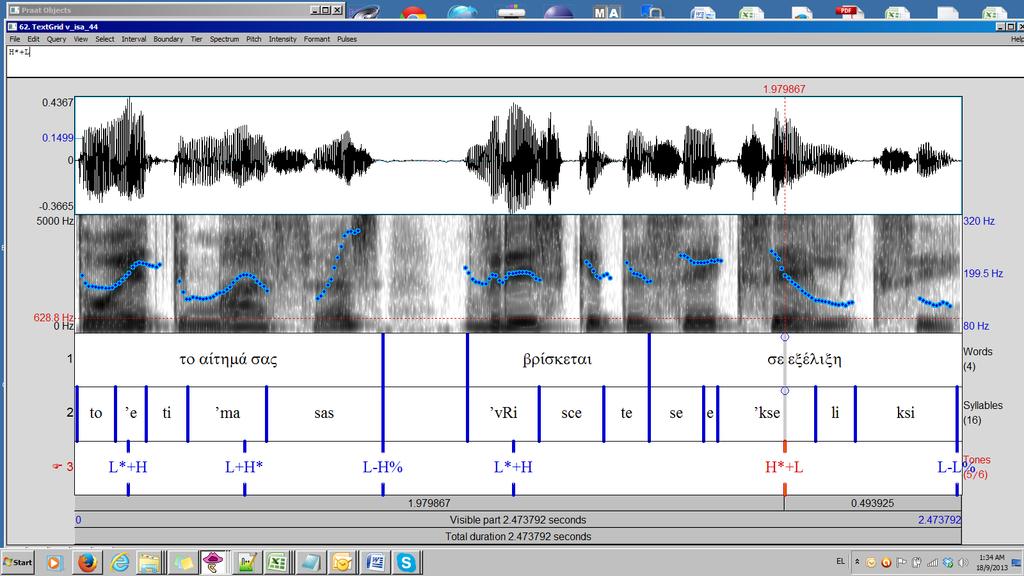Select the word interval βρίσκεται

(558, 359)
